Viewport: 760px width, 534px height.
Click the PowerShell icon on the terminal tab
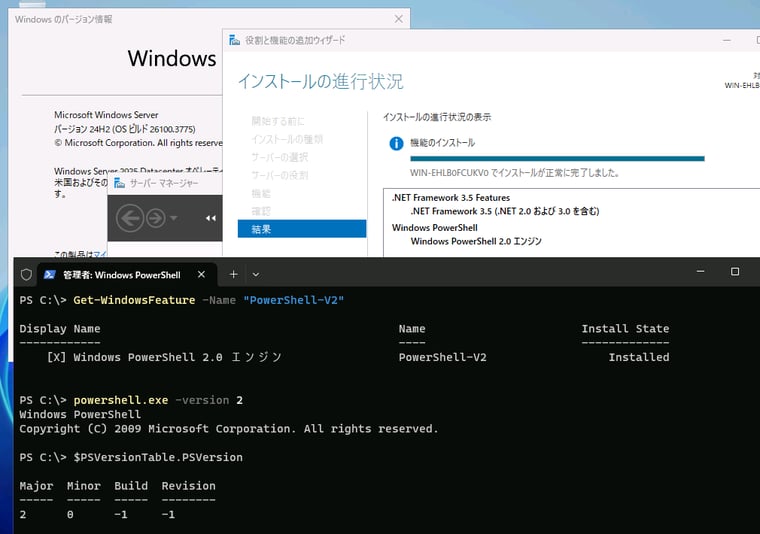tap(49, 275)
